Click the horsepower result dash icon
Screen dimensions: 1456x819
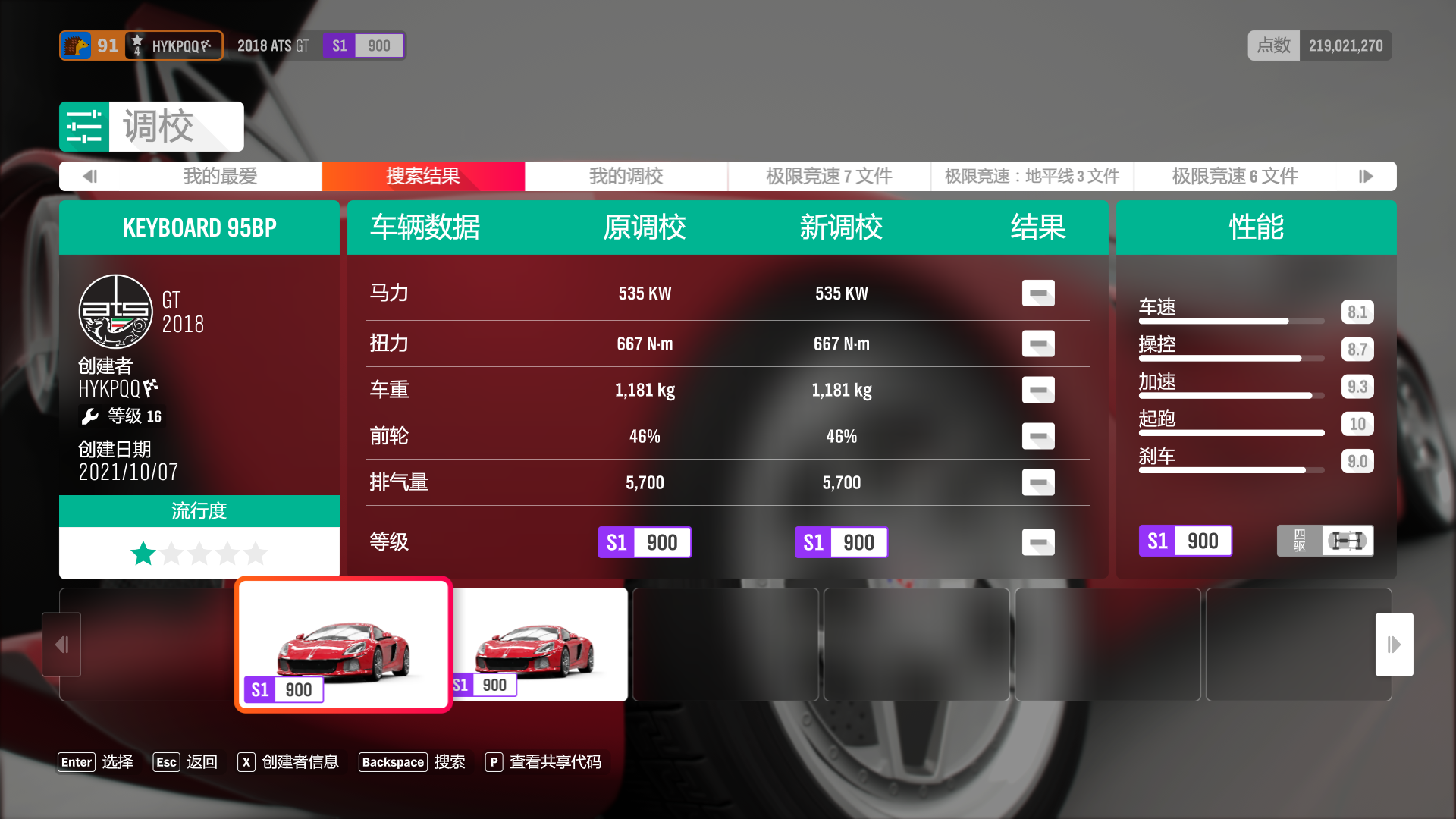(x=1037, y=293)
